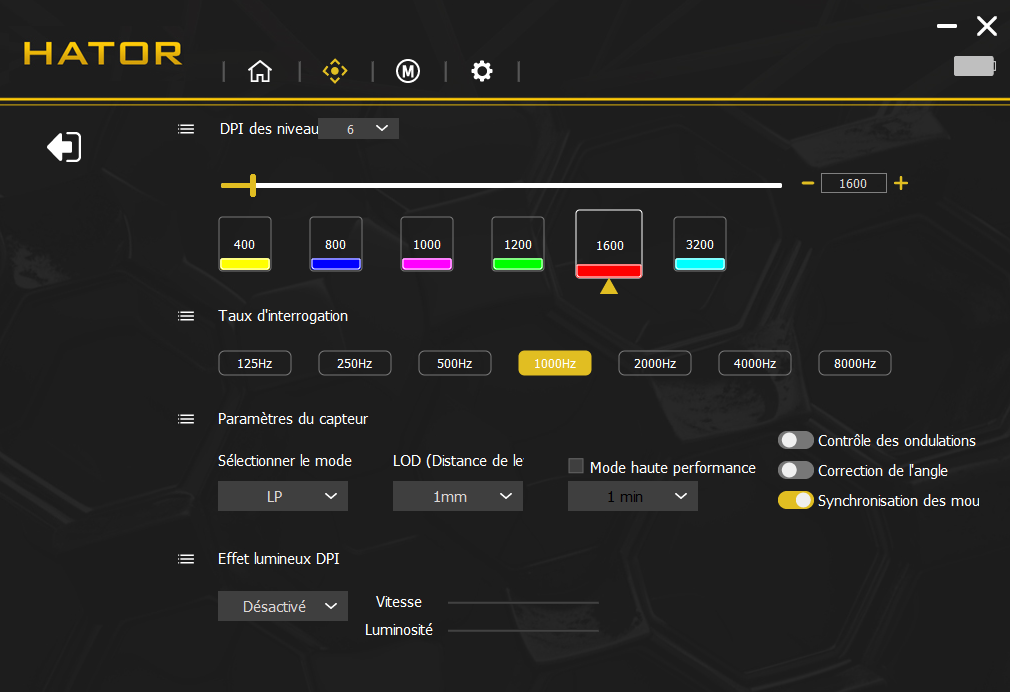This screenshot has width=1010, height=692.
Task: Enable Contrôle des ondulations toggle
Action: click(795, 440)
